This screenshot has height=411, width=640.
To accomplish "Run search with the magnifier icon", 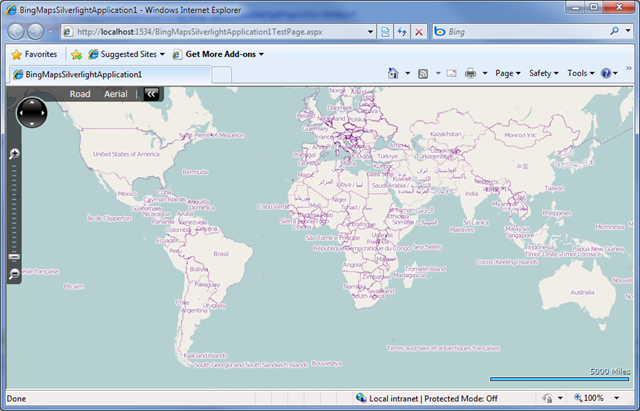I will (614, 31).
